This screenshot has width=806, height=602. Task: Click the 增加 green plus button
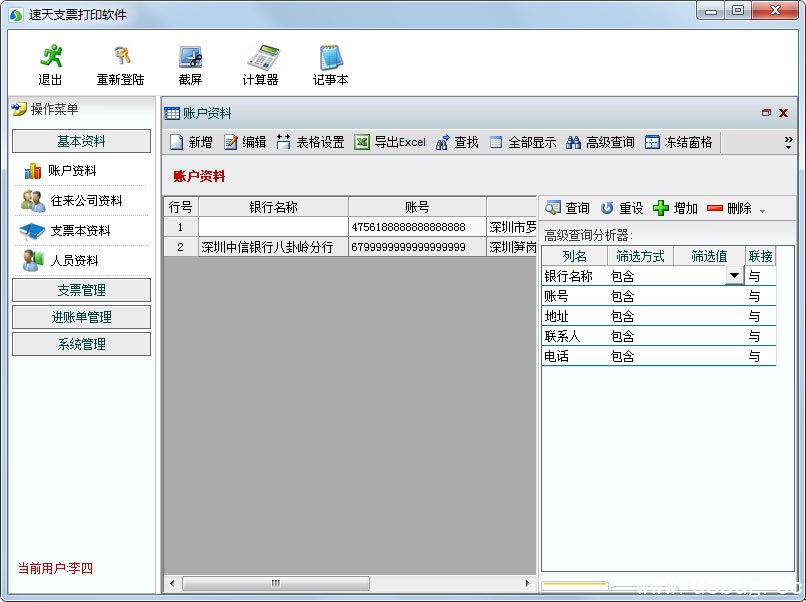[675, 208]
